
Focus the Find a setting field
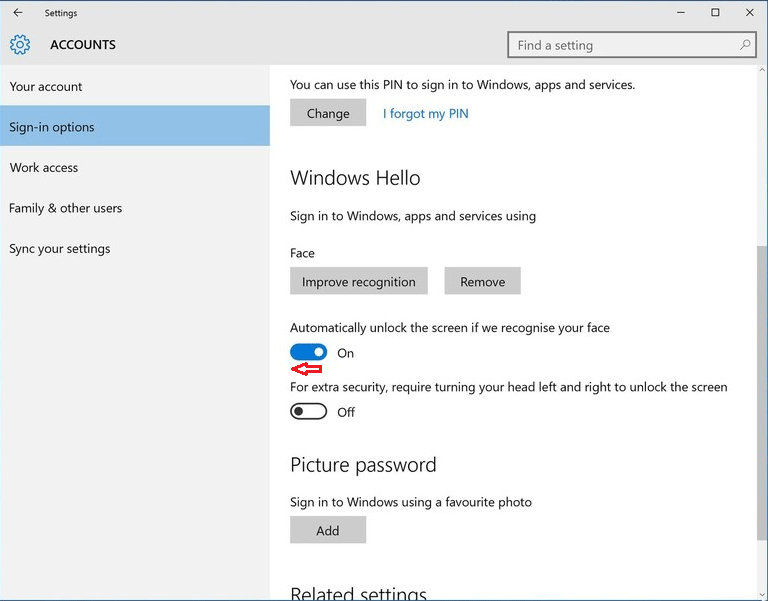(x=632, y=45)
